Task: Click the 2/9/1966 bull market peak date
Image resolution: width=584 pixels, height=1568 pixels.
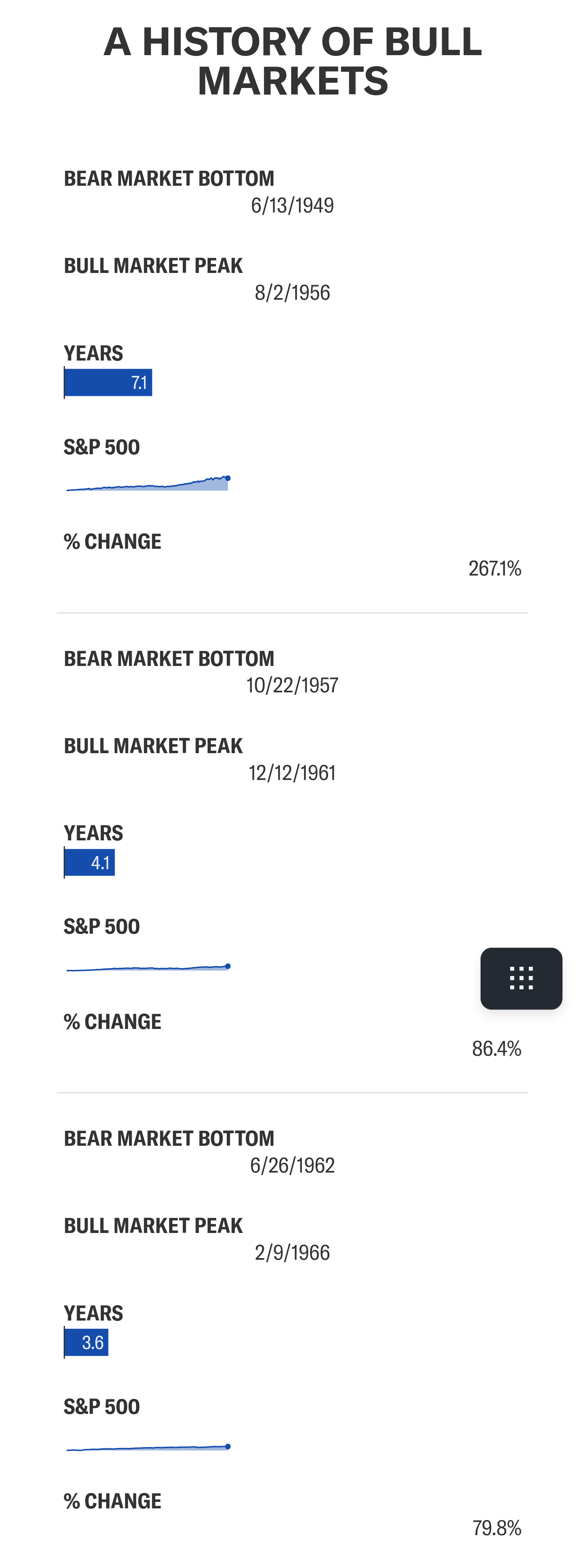Action: point(292,1253)
